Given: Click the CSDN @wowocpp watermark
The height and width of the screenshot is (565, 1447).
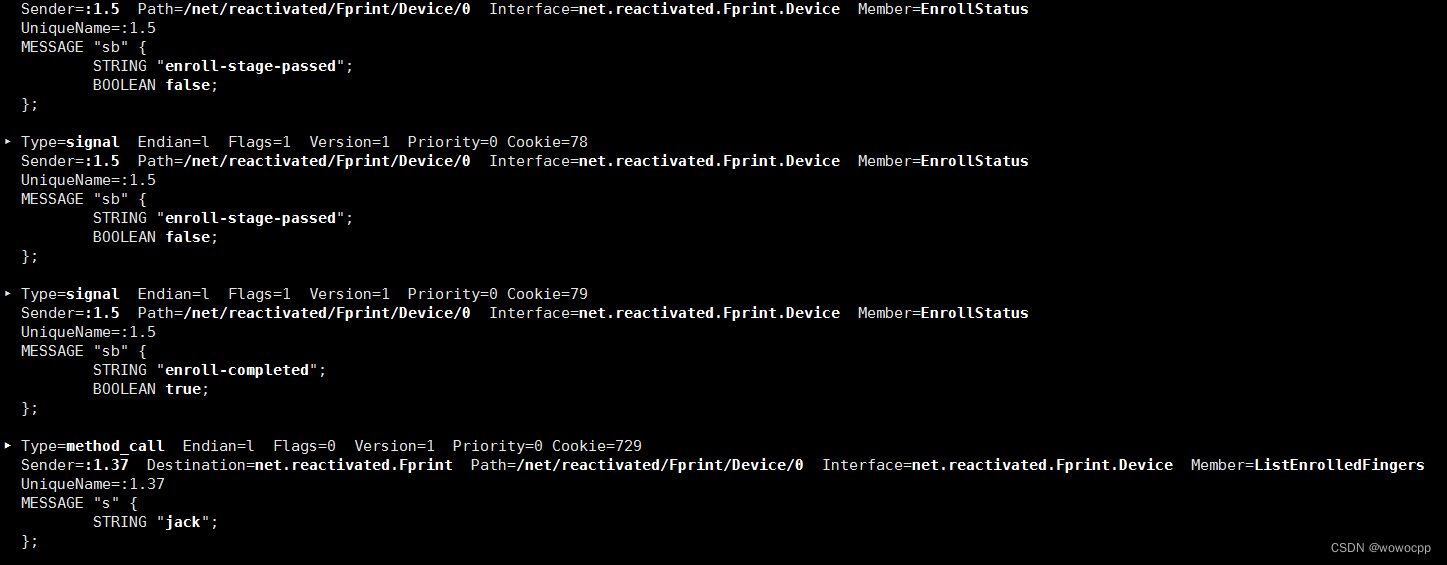Looking at the screenshot, I should click(x=1381, y=548).
